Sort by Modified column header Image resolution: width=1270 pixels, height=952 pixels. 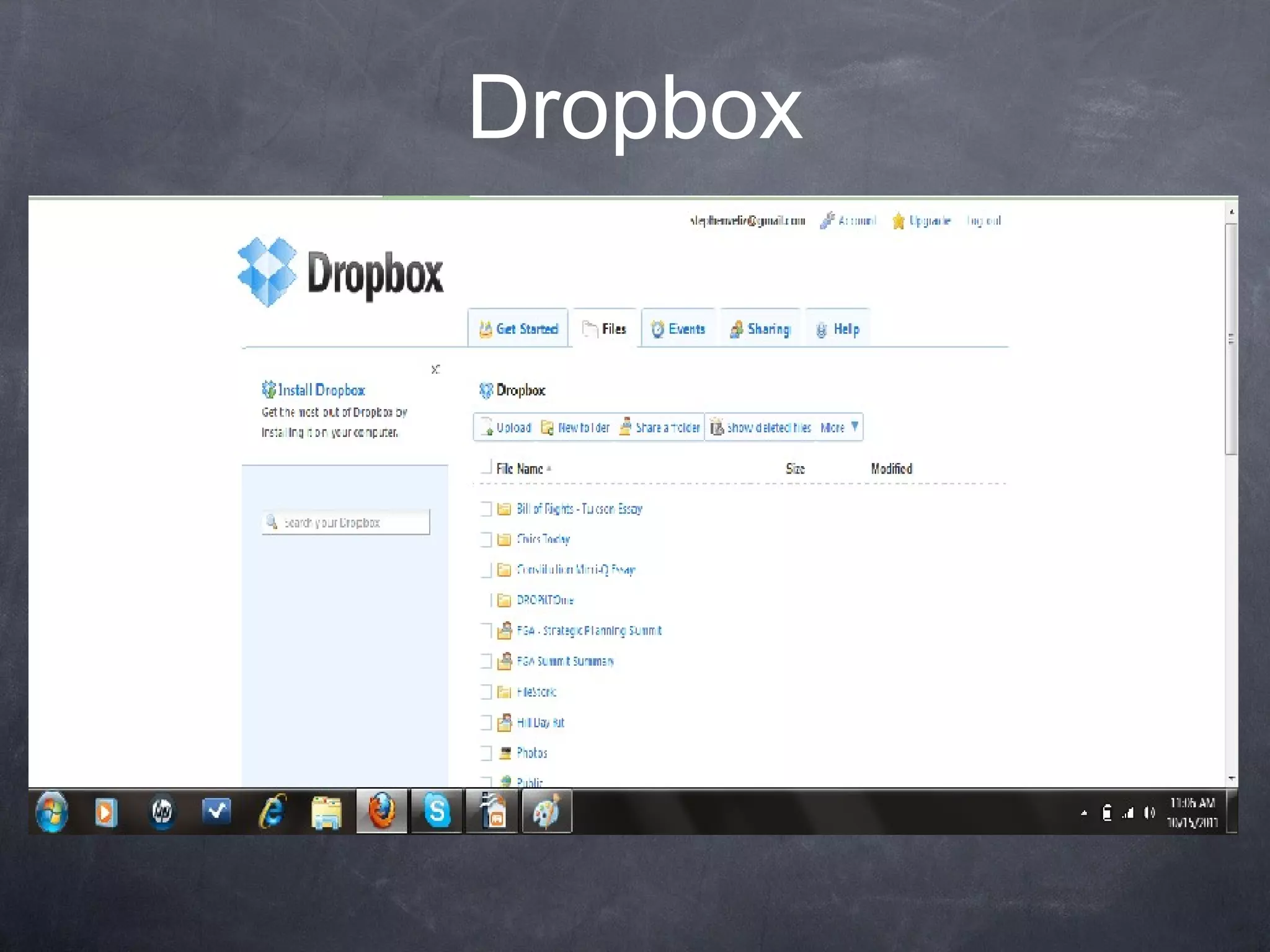[891, 469]
